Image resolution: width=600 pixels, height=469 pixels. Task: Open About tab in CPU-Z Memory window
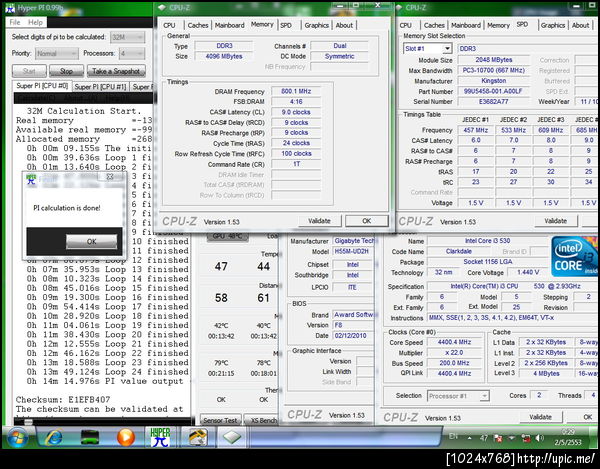point(344,25)
